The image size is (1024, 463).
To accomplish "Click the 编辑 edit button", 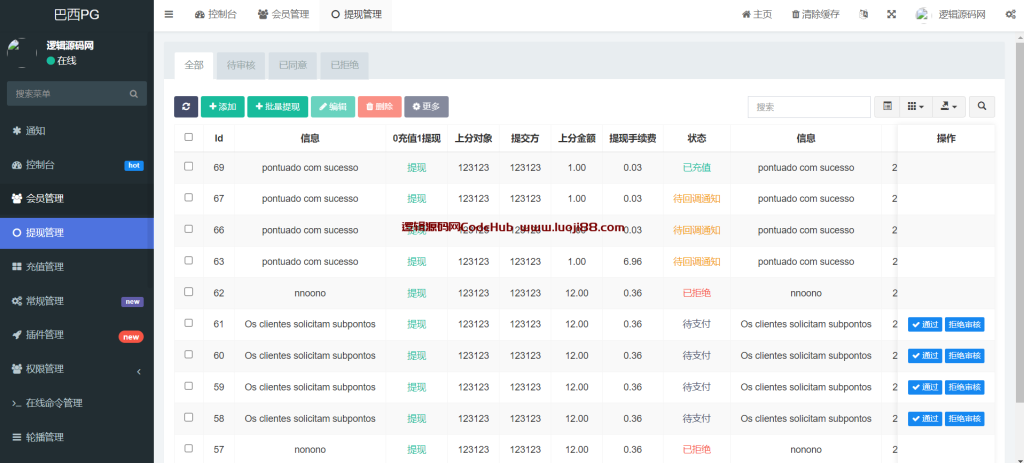I will (333, 106).
